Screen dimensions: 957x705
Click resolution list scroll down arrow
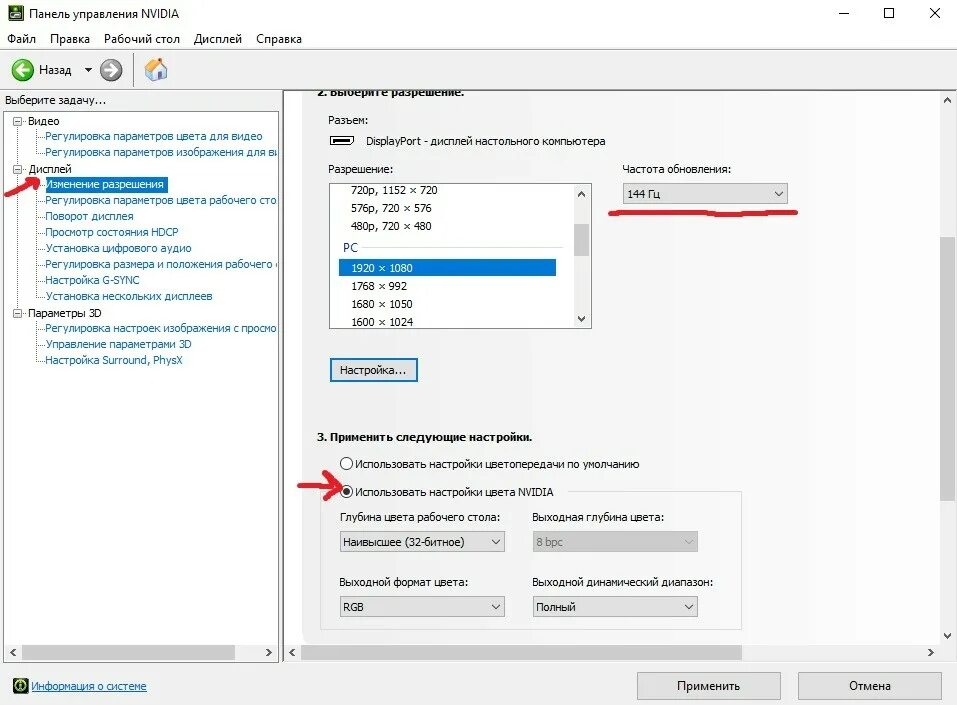tap(581, 319)
